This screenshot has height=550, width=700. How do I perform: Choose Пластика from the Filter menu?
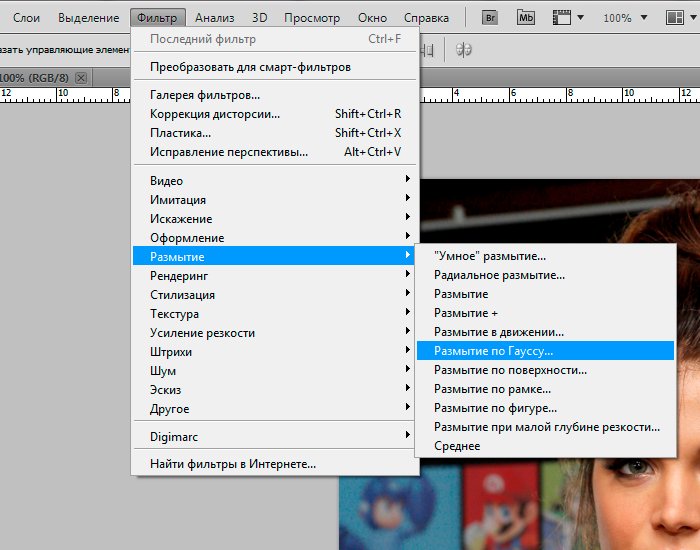180,133
